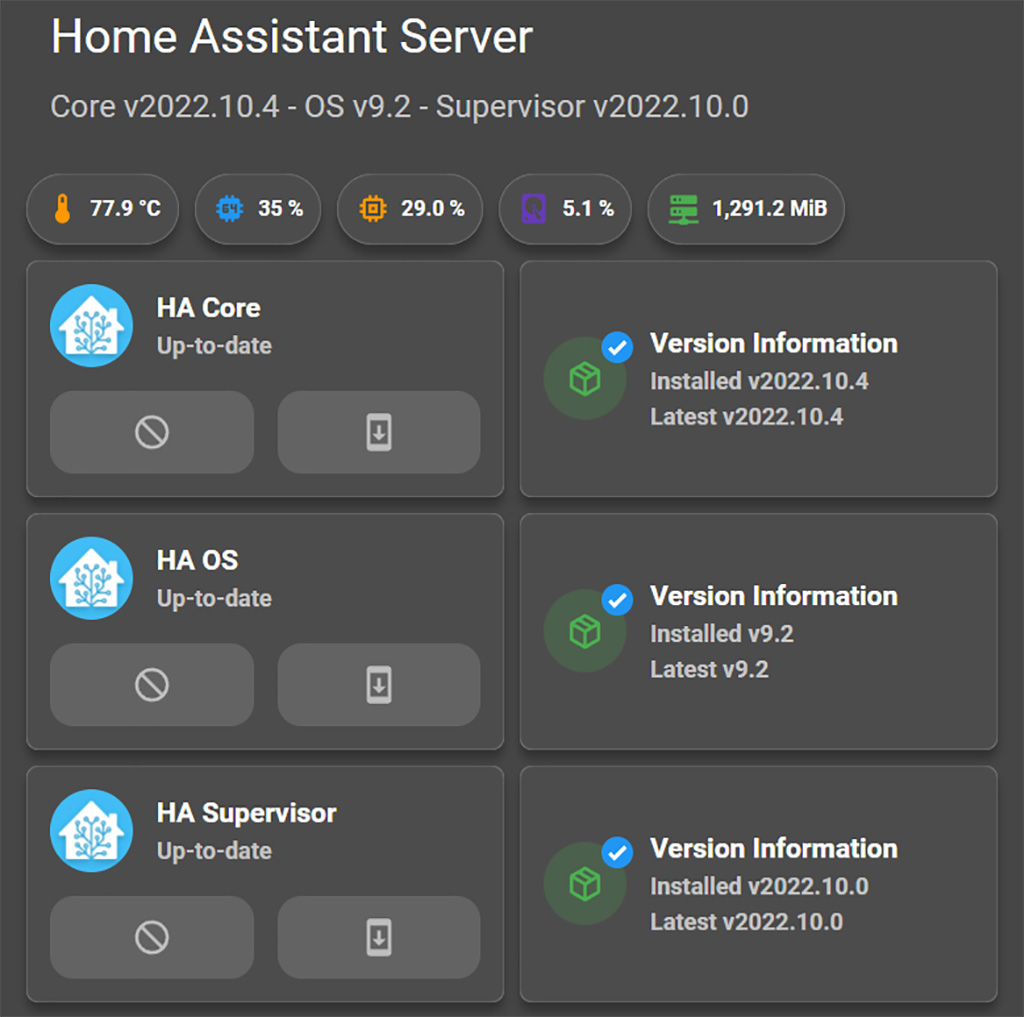Click the orange CPU icon
The height and width of the screenshot is (1017, 1024).
[x=373, y=209]
